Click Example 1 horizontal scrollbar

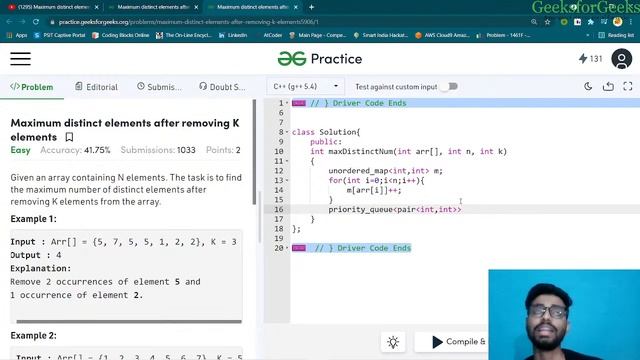point(129,321)
